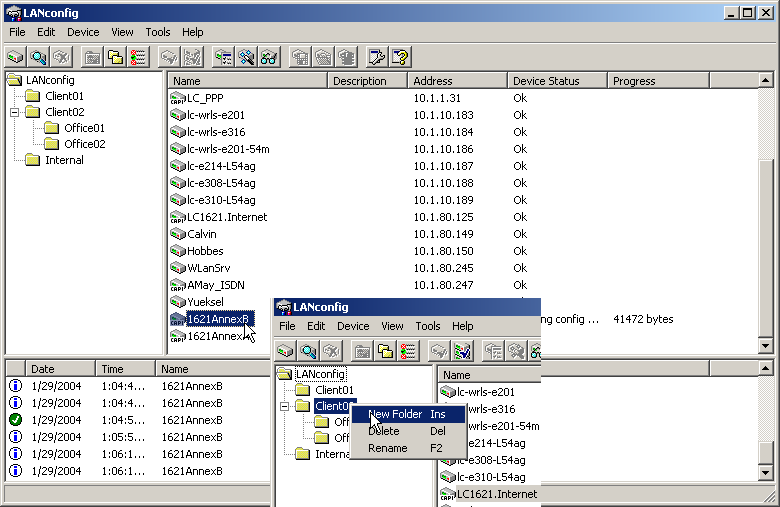
Task: Click the binoculars monitor device icon in main toolbar
Action: [269, 57]
